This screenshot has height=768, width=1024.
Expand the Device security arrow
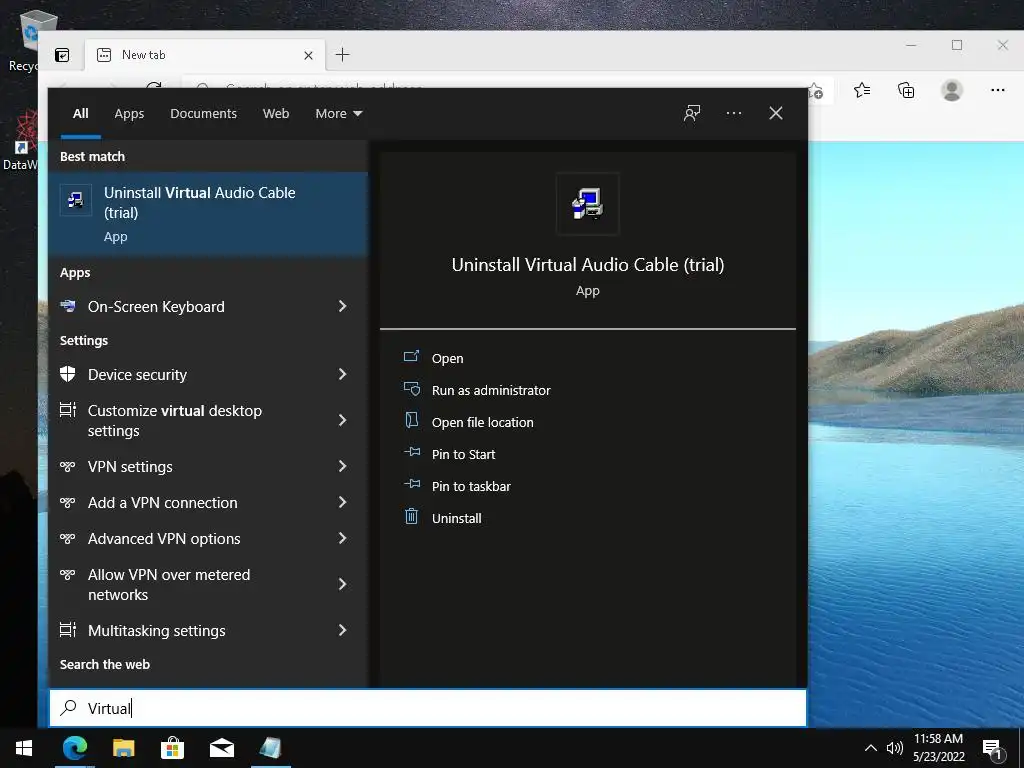click(x=342, y=374)
